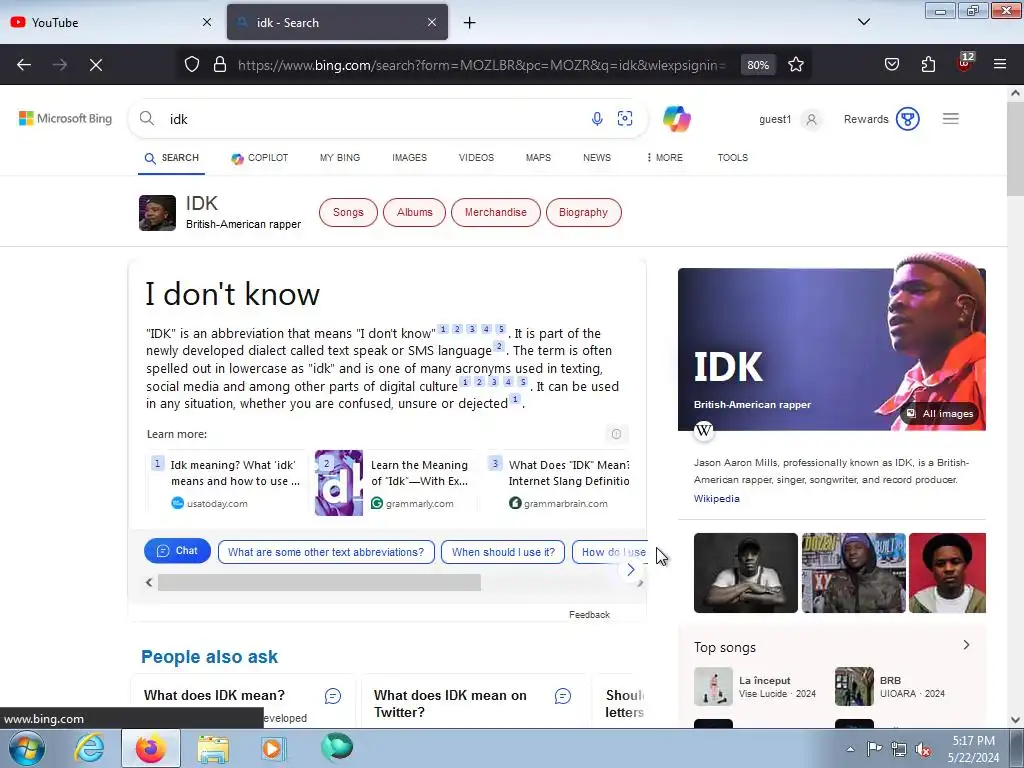Expand the list all tabs chevron

[x=863, y=22]
